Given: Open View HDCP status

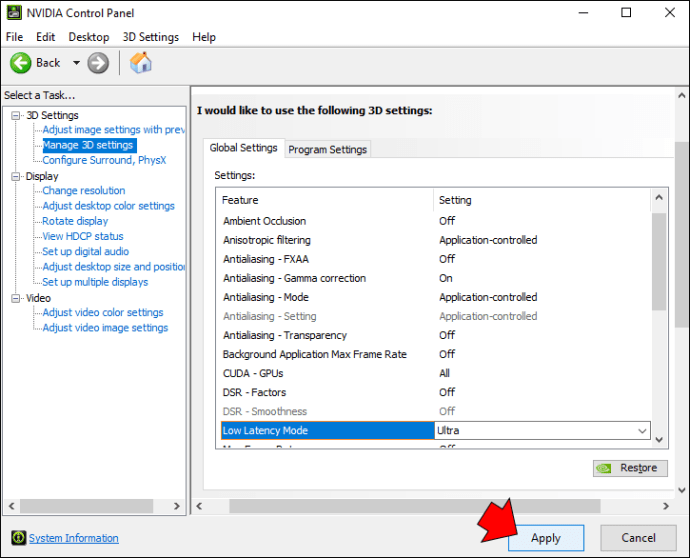Looking at the screenshot, I should pyautogui.click(x=83, y=236).
